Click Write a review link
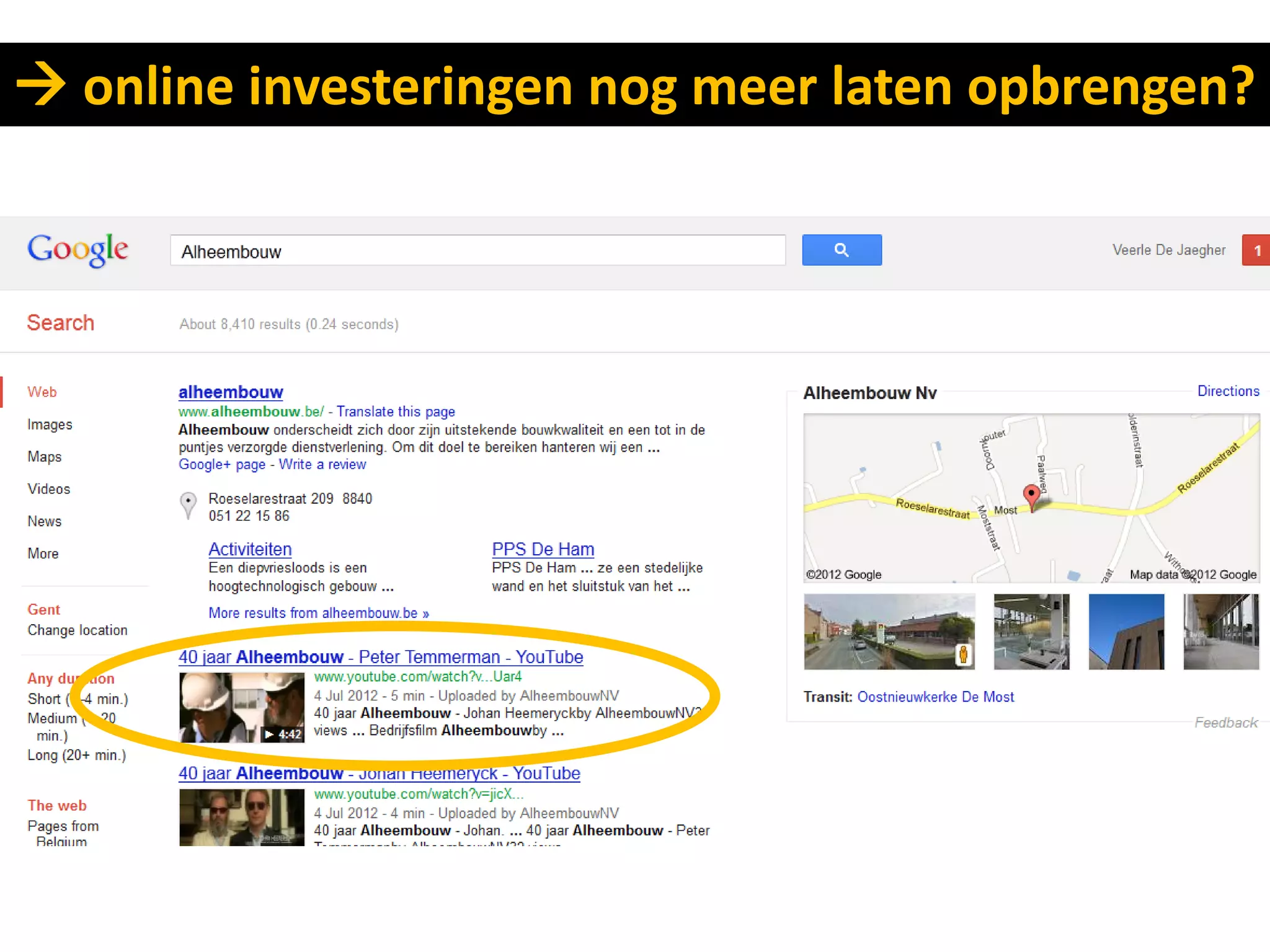This screenshot has width=1270, height=952. 322,465
